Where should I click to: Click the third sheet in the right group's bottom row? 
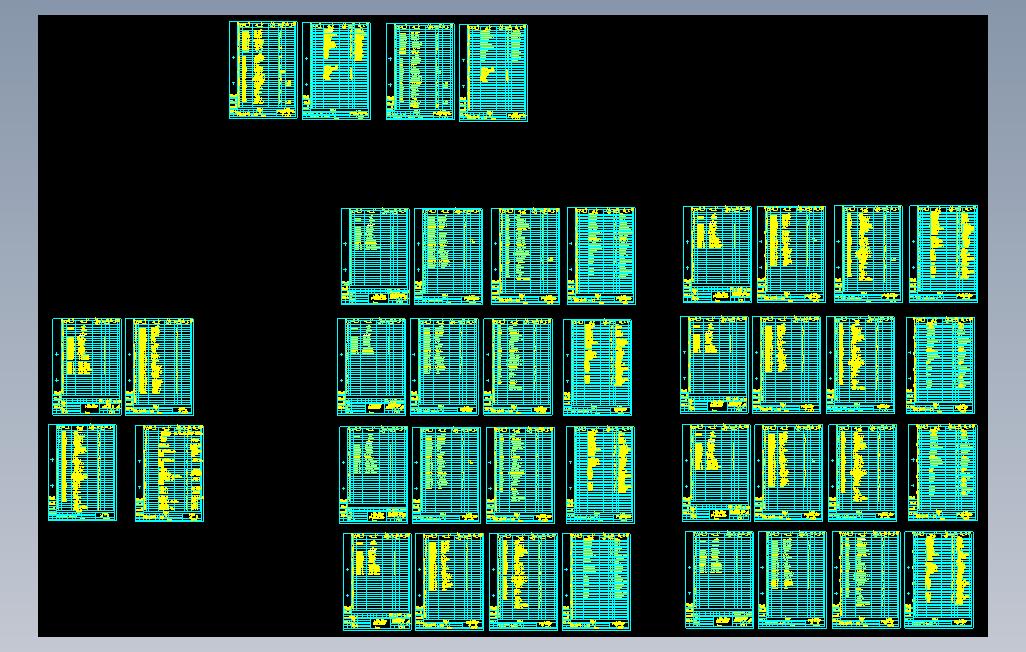[x=866, y=580]
